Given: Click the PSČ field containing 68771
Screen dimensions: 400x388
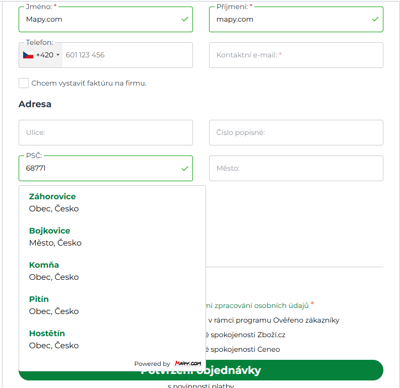Looking at the screenshot, I should point(106,168).
